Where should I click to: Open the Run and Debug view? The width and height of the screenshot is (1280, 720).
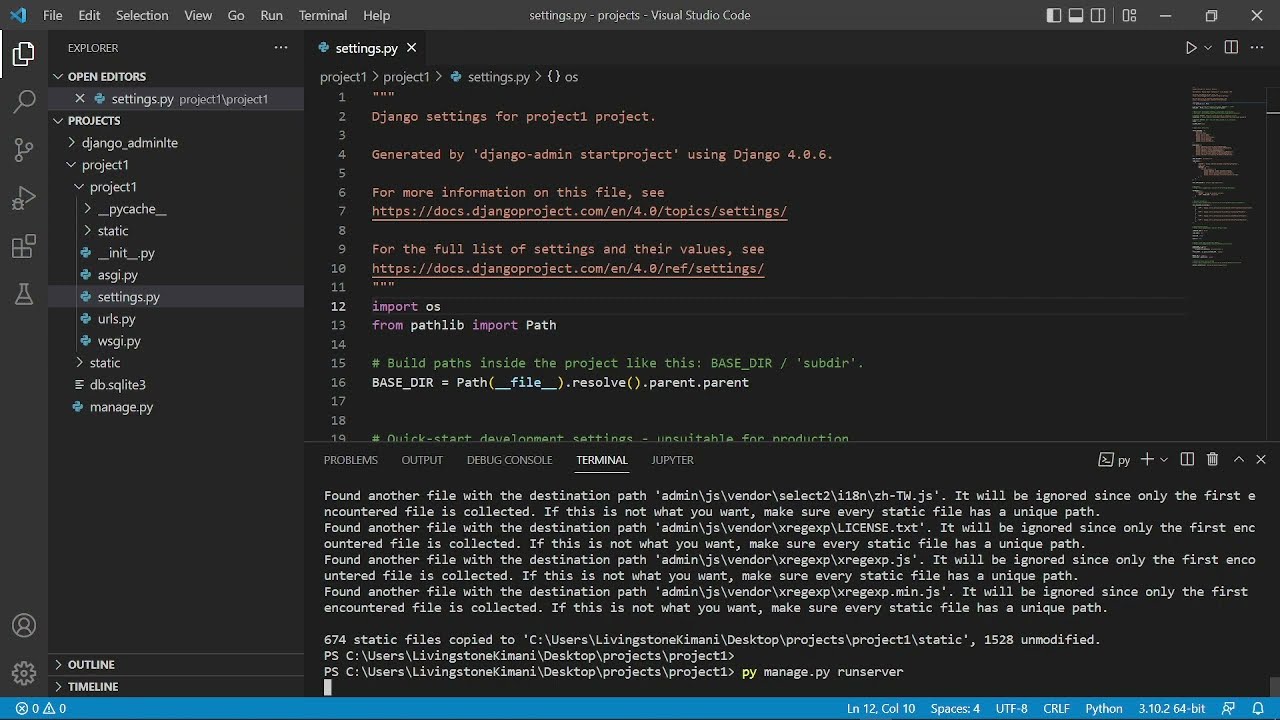pyautogui.click(x=24, y=198)
